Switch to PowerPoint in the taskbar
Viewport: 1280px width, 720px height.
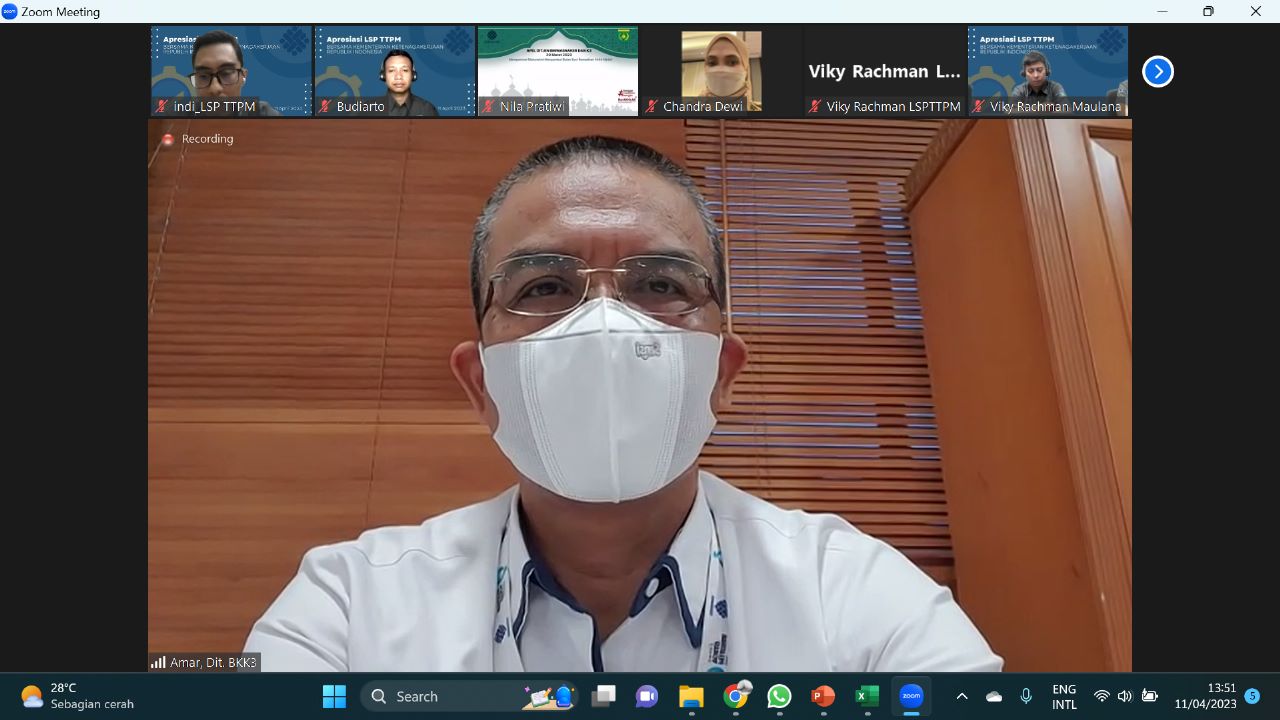823,696
